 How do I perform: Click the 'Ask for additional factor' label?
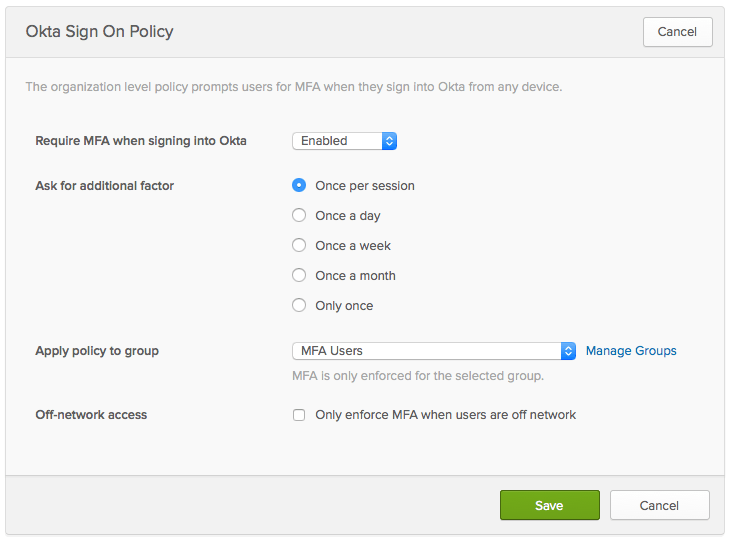point(105,185)
